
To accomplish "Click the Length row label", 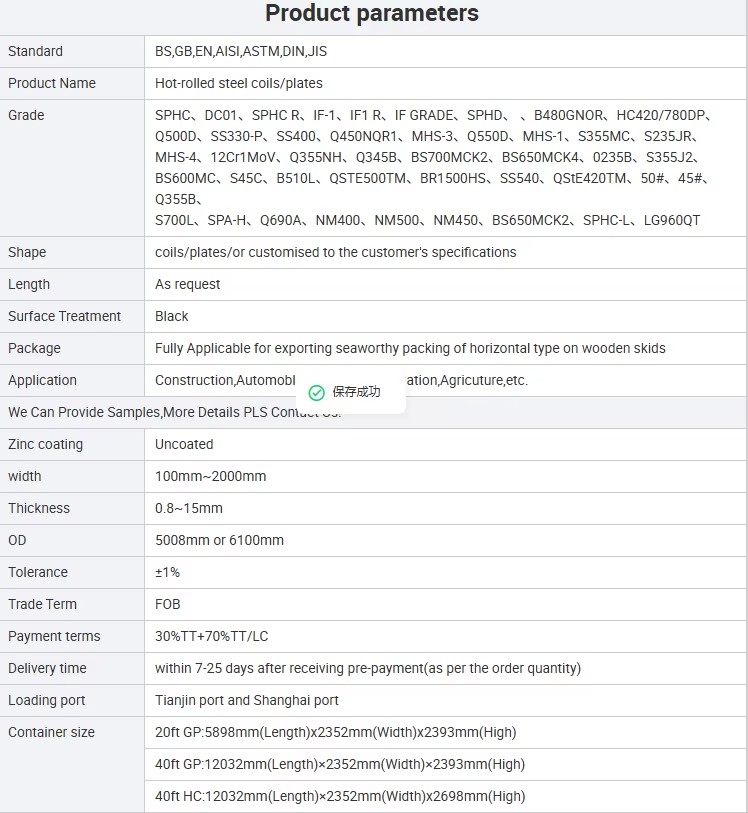I will (x=29, y=285).
